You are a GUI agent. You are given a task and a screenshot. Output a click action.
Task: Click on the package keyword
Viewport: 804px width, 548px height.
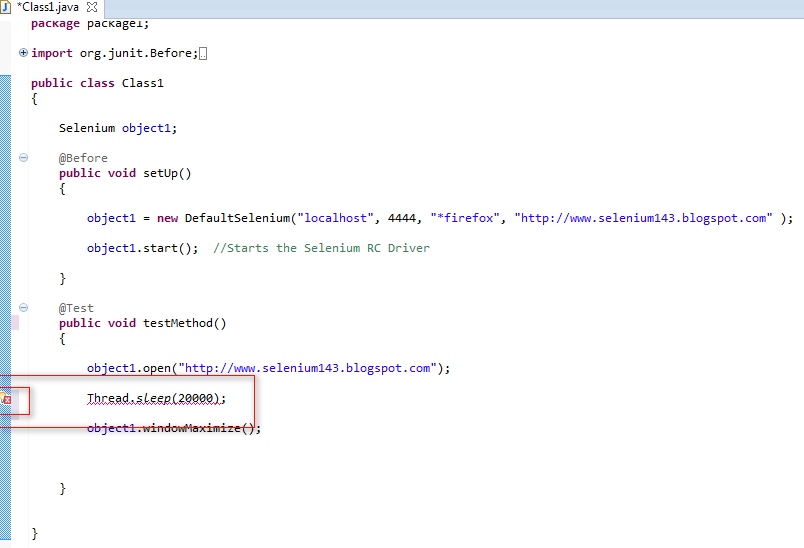[55, 24]
